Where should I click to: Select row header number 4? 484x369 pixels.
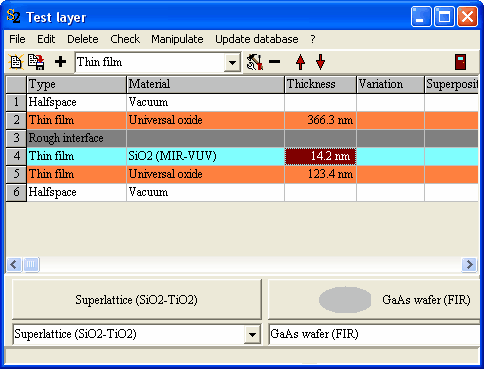point(16,156)
